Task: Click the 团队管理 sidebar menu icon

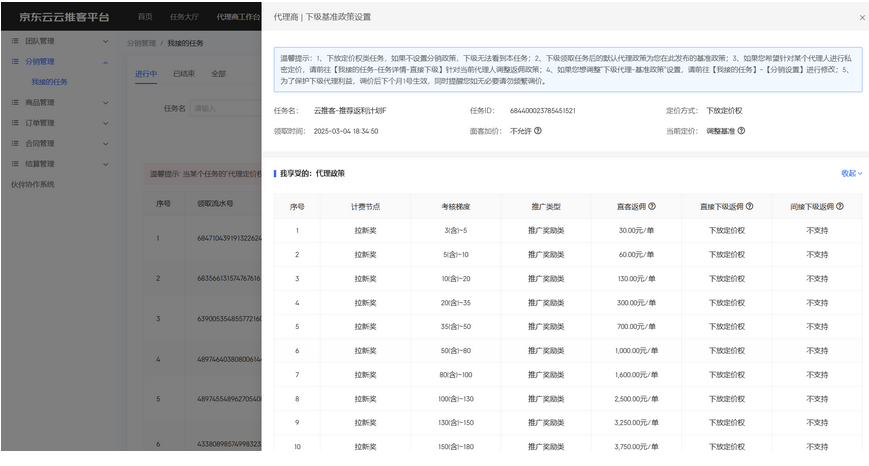Action: tap(15, 41)
